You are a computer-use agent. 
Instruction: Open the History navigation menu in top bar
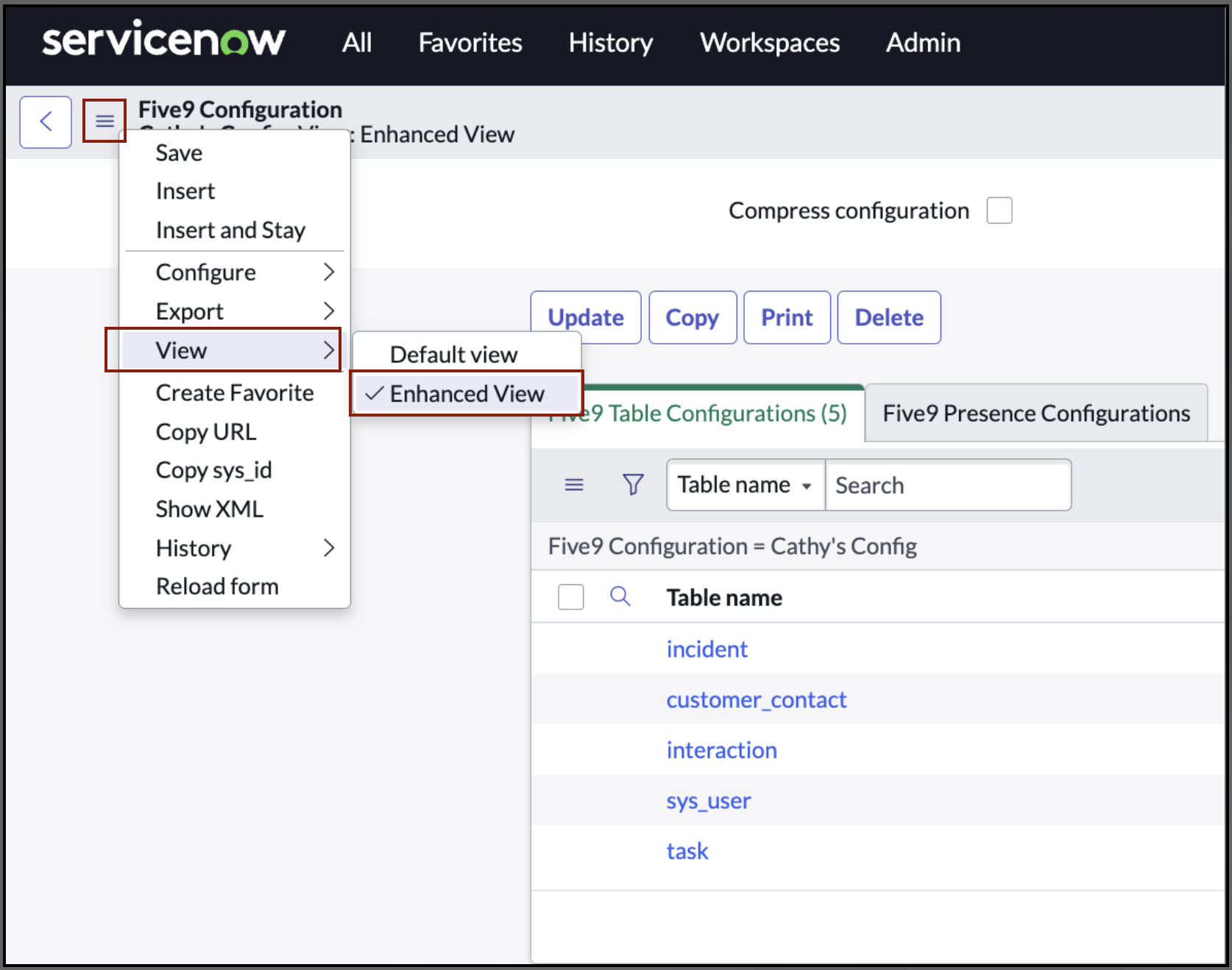pyautogui.click(x=611, y=43)
